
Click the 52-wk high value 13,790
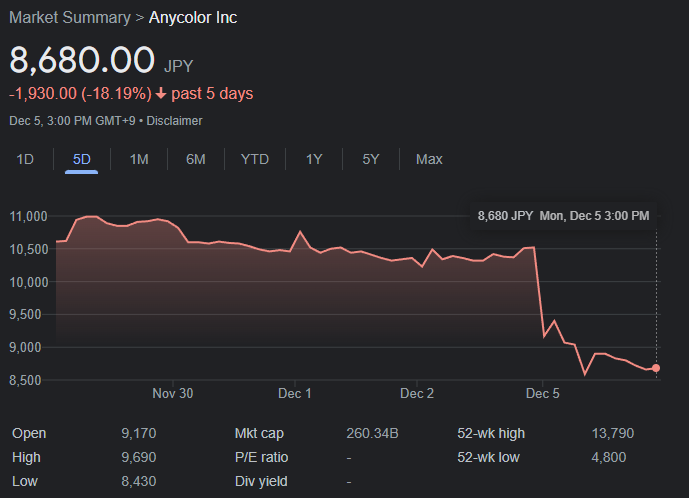point(613,433)
